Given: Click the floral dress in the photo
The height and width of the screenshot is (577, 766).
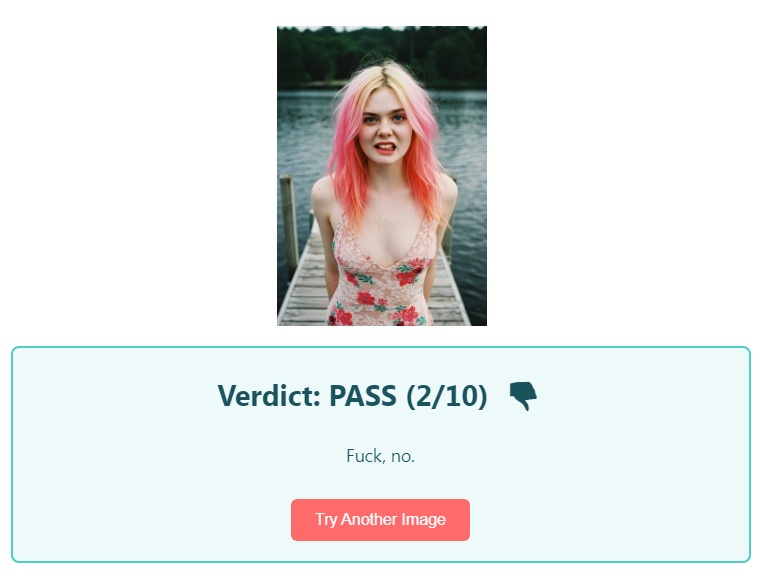Looking at the screenshot, I should click(381, 288).
